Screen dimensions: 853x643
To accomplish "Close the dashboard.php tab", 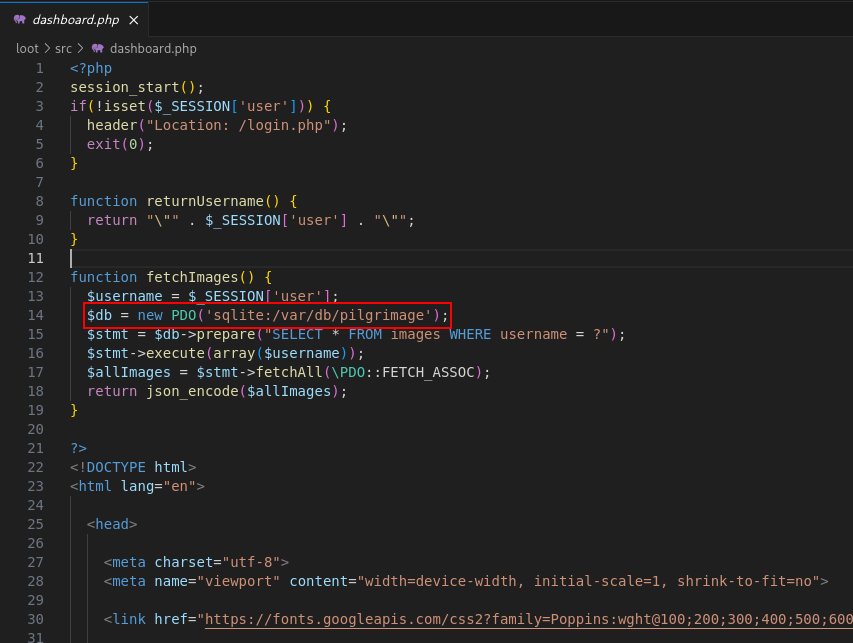I will click(134, 20).
